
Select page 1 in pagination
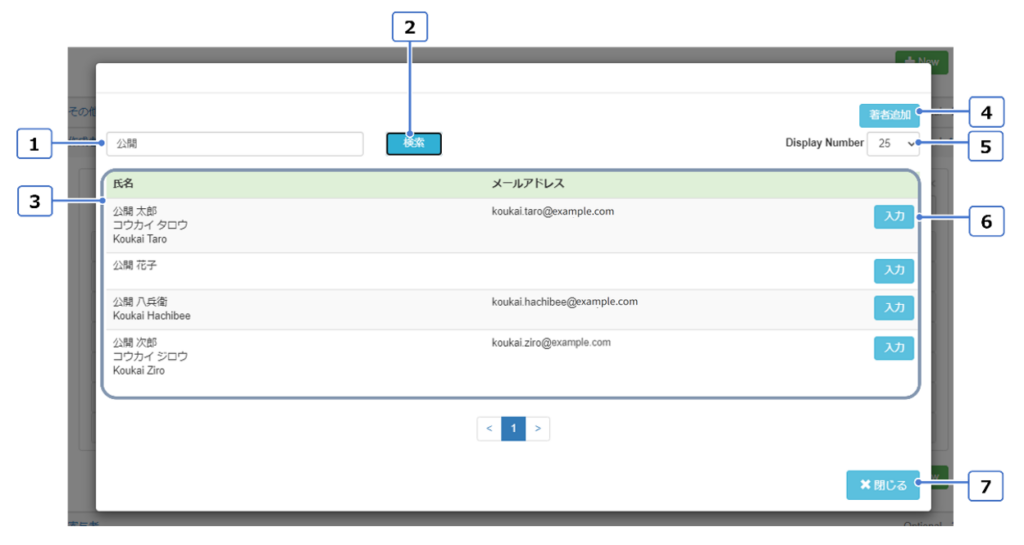(x=513, y=429)
